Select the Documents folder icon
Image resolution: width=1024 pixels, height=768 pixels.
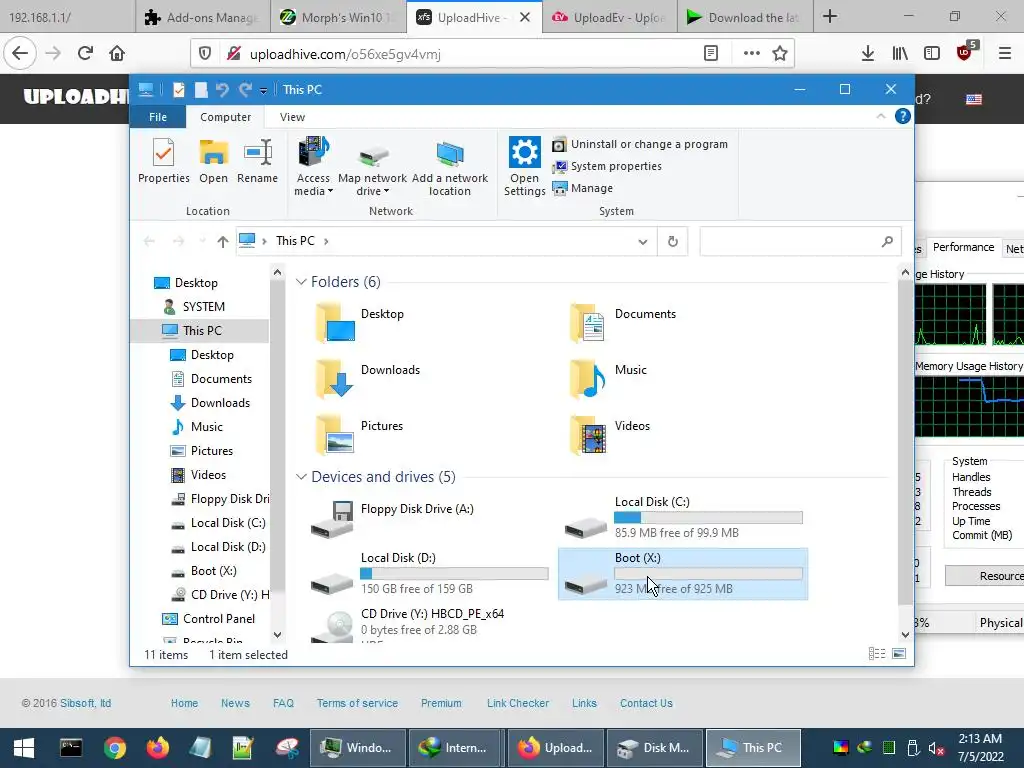tap(588, 323)
